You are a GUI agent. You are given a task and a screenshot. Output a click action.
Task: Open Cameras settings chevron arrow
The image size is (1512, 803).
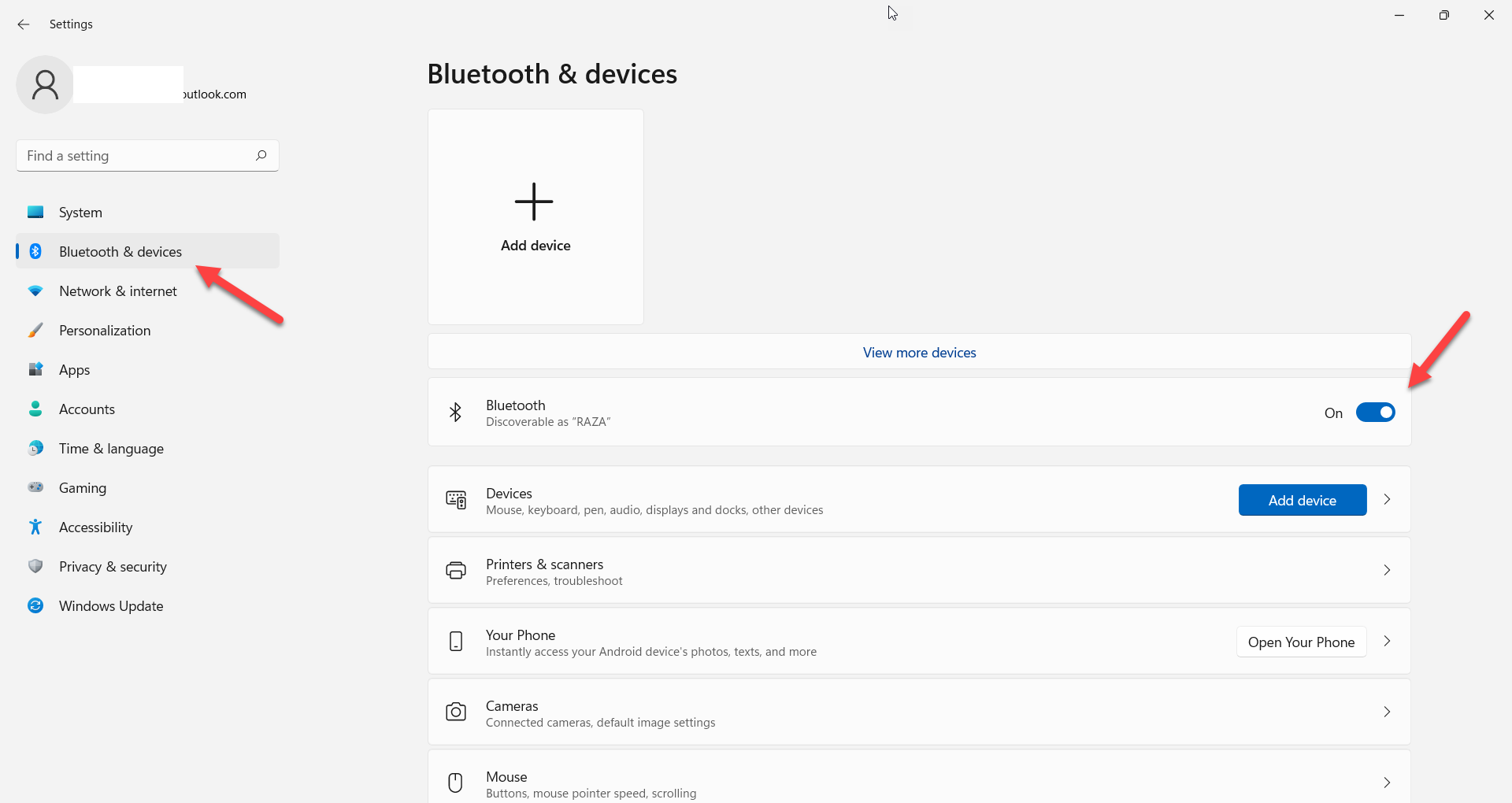click(1387, 712)
